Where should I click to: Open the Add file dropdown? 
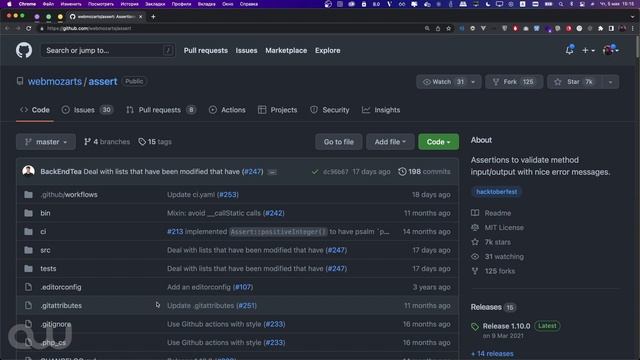[390, 142]
